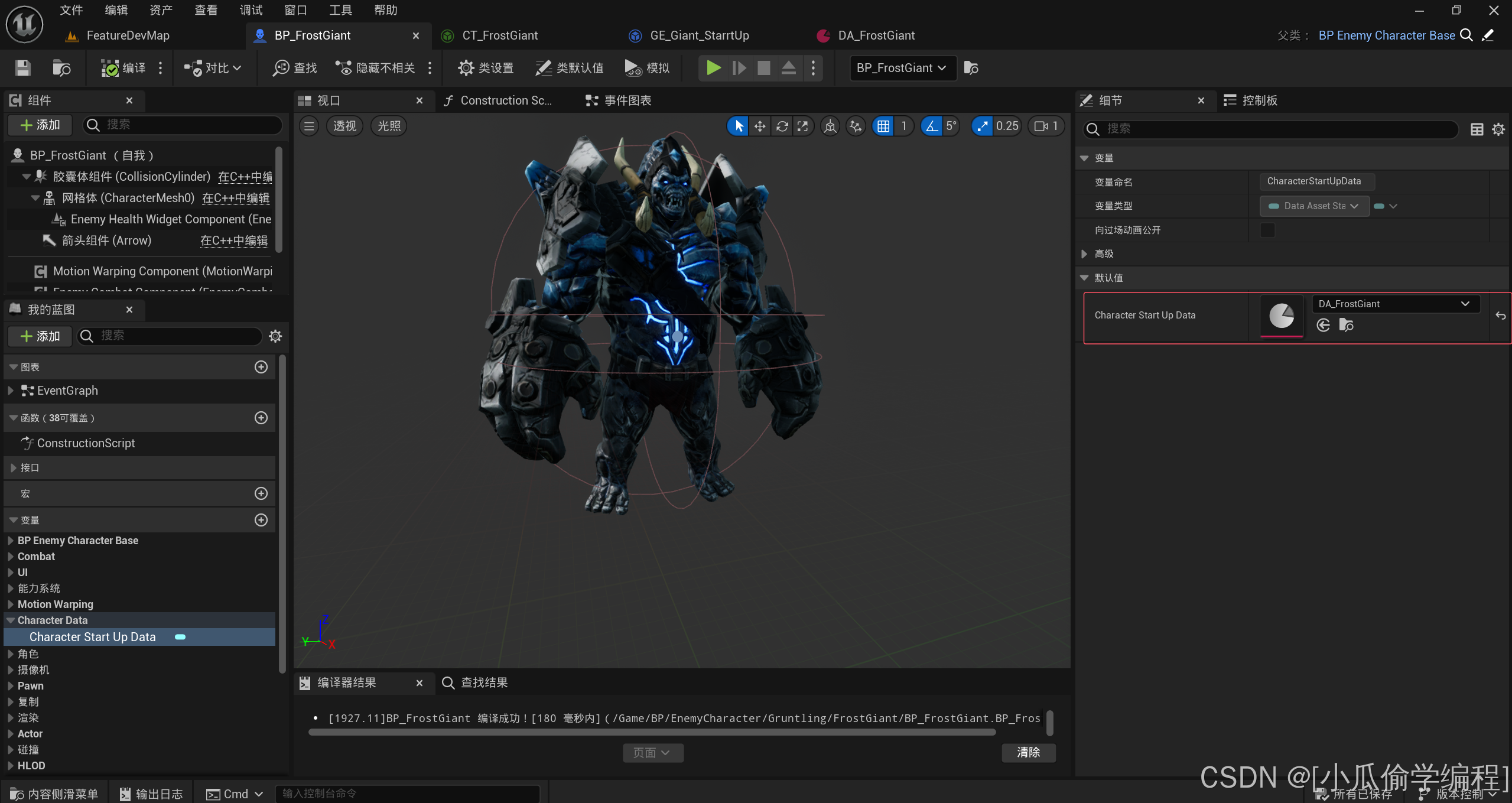1512x803 pixels.
Task: Add a new function with plus icon
Action: pos(261,418)
